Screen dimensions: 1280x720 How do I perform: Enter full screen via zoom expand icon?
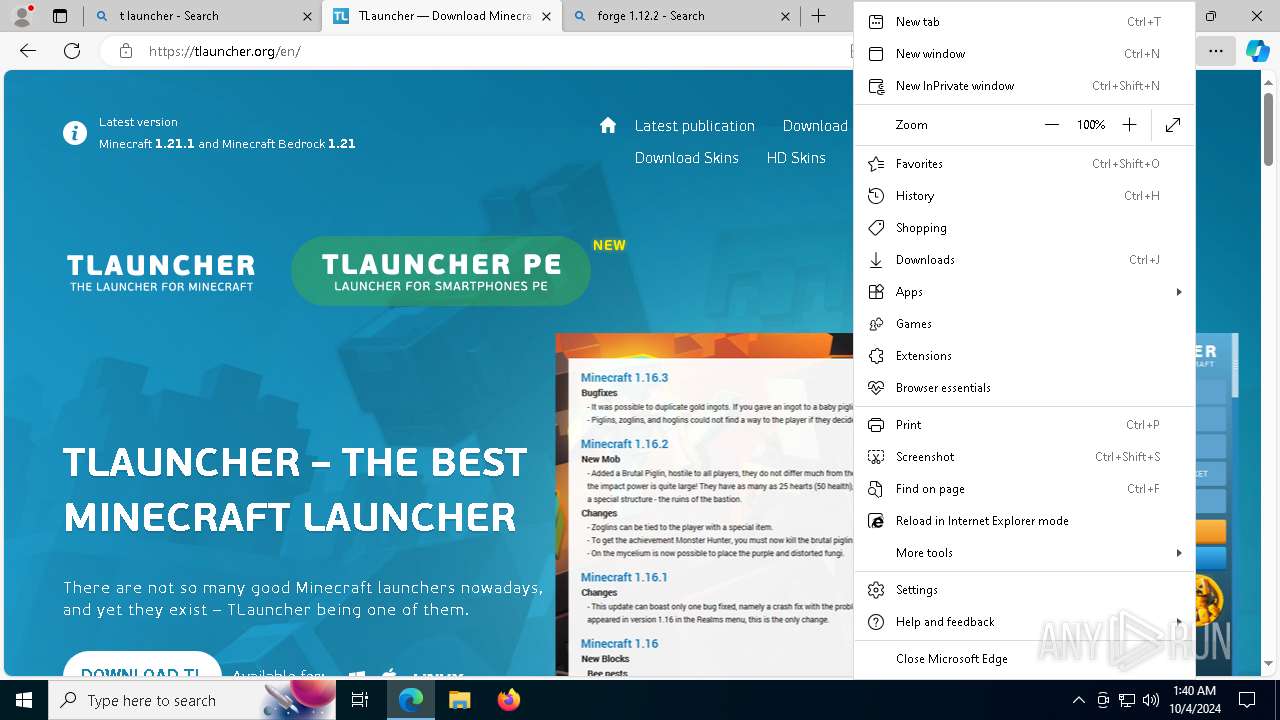1173,125
